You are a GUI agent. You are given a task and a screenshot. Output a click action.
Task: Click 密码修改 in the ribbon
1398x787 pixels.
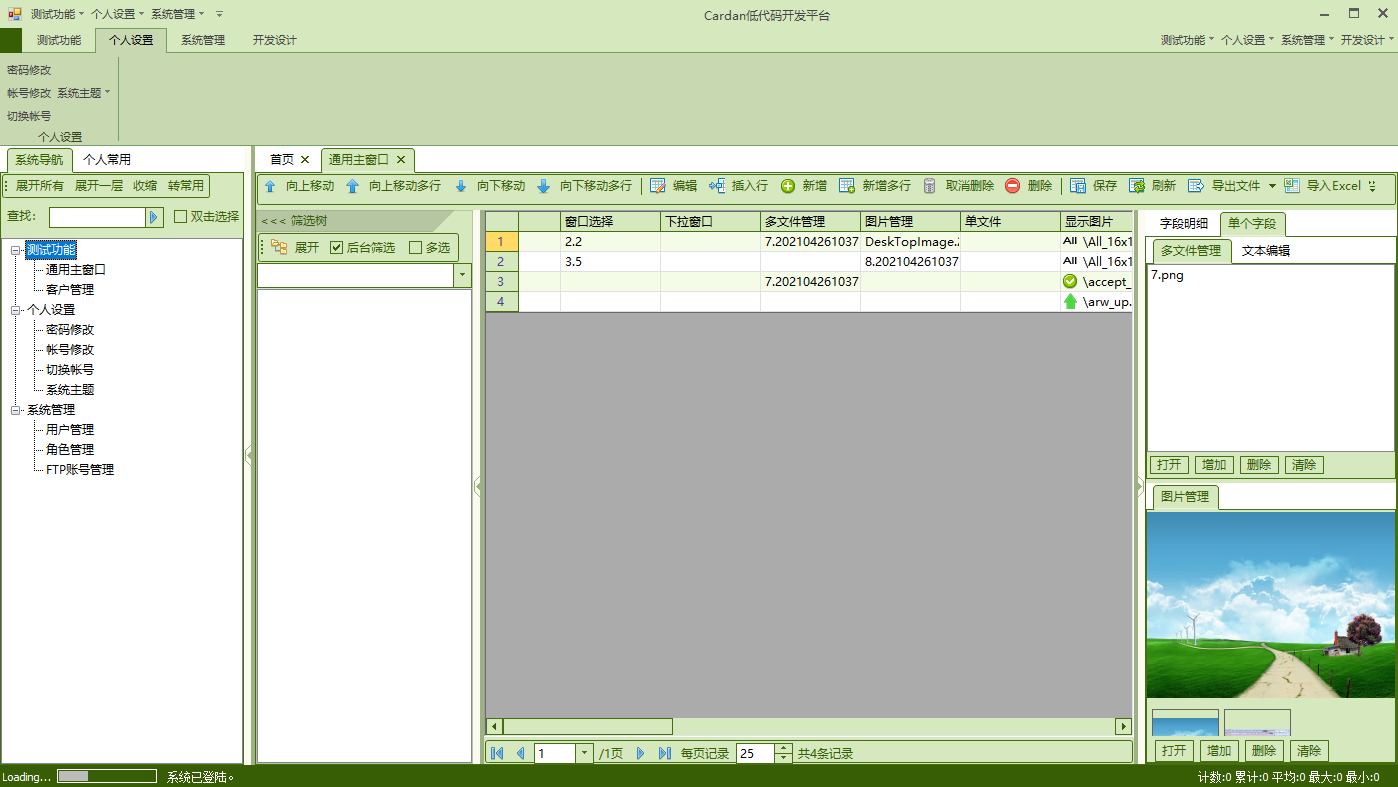[x=29, y=70]
